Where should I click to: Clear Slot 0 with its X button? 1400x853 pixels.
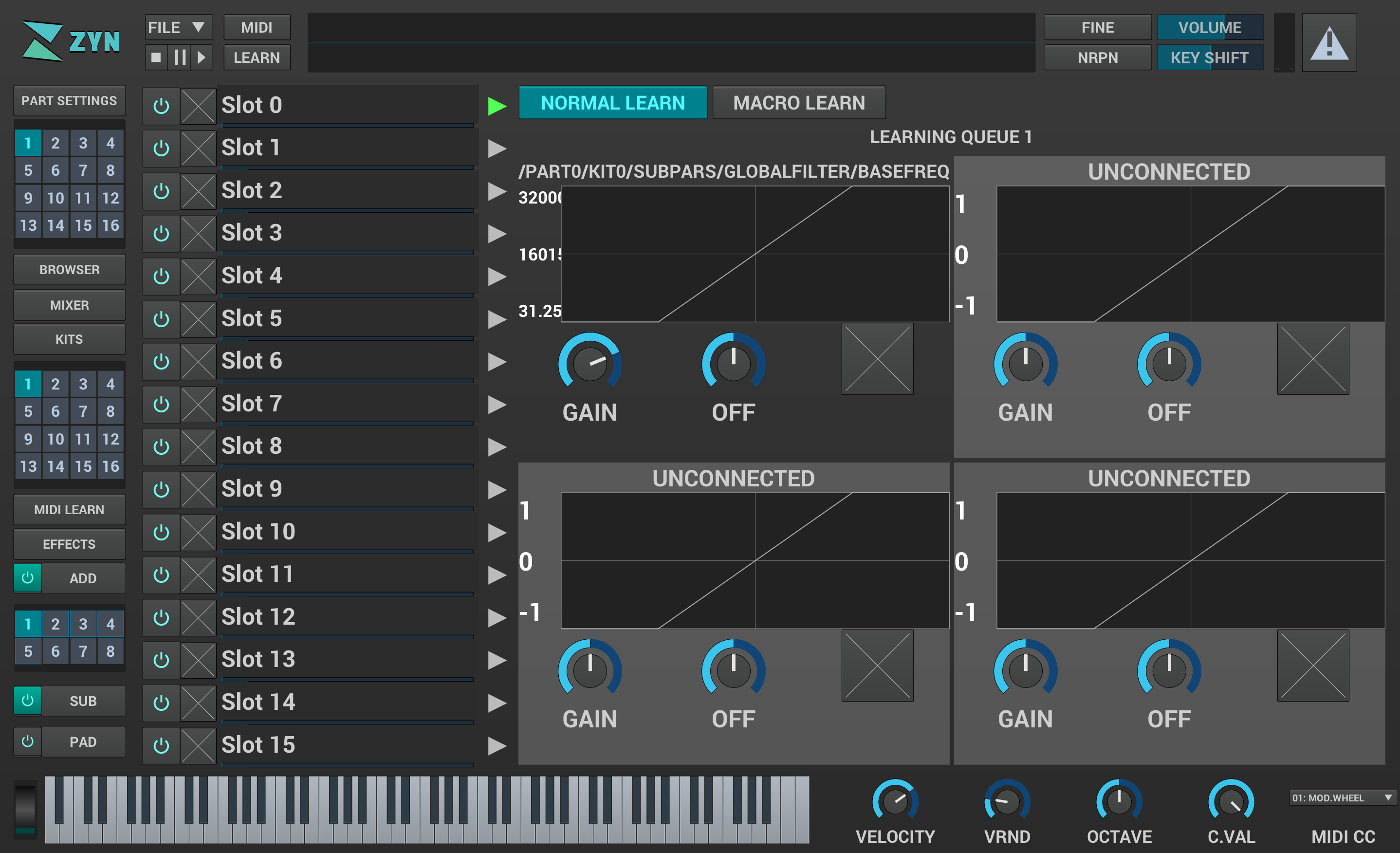click(x=198, y=106)
